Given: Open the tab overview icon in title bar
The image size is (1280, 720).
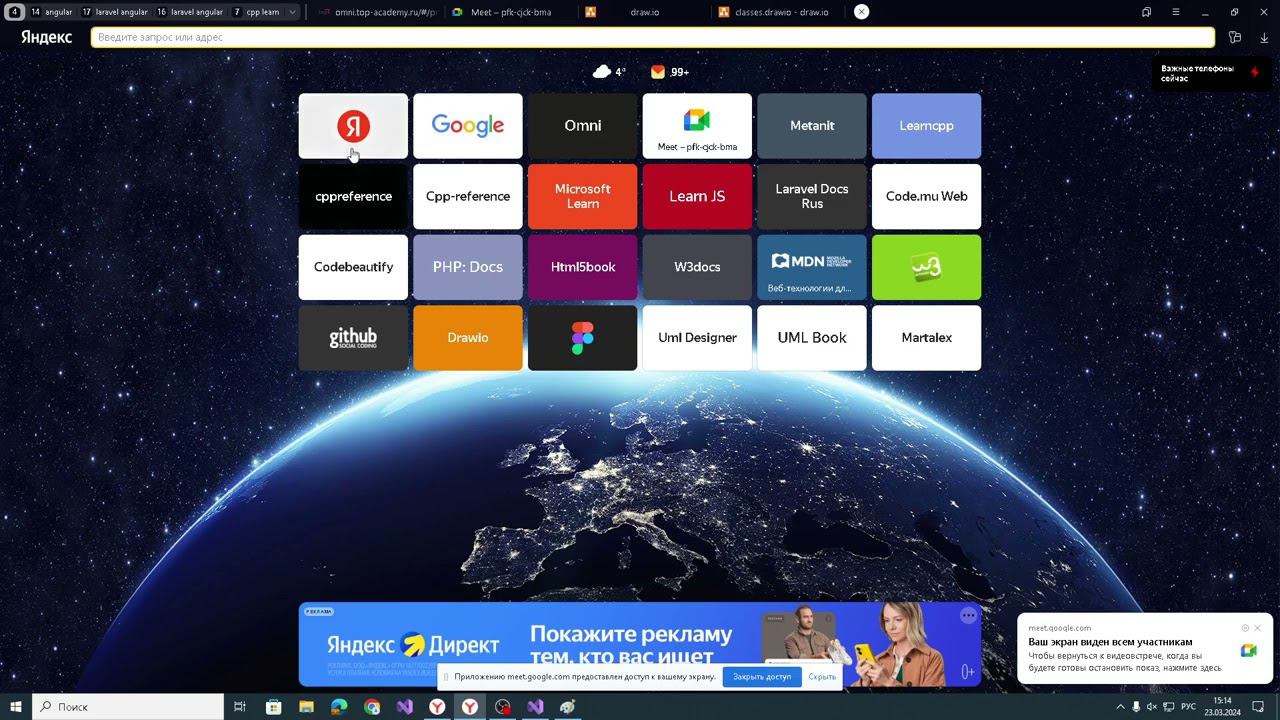Looking at the screenshot, I should (x=1147, y=12).
